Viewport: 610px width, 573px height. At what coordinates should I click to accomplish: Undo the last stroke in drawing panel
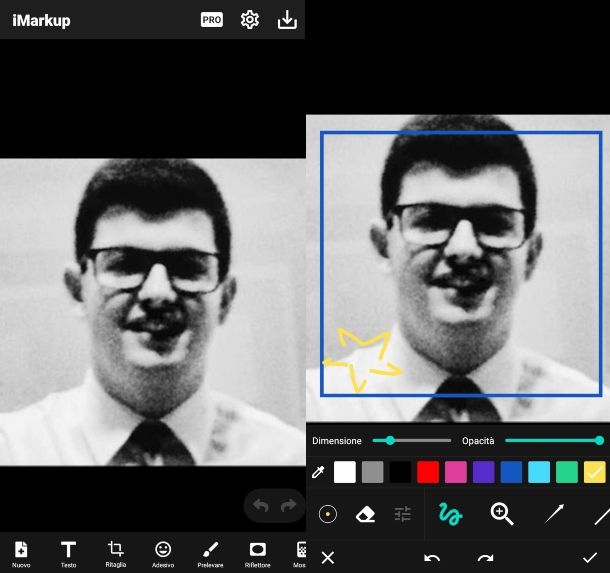[432, 558]
